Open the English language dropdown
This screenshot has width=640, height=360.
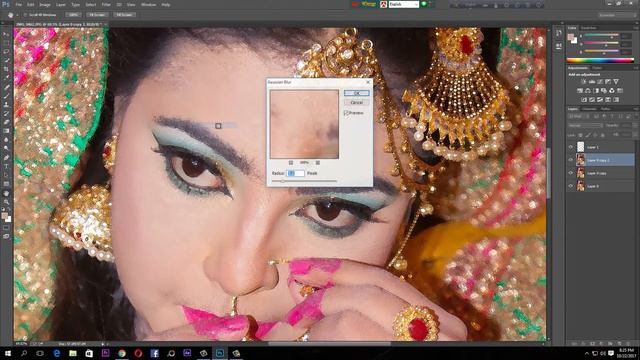click(404, 4)
